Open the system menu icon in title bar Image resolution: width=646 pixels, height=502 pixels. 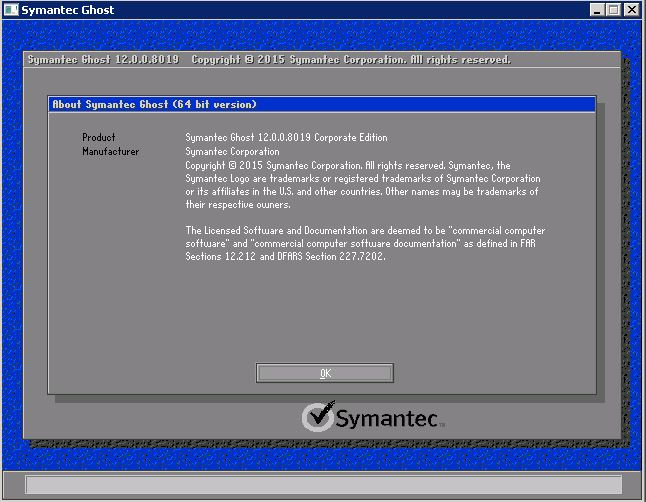pyautogui.click(x=10, y=9)
